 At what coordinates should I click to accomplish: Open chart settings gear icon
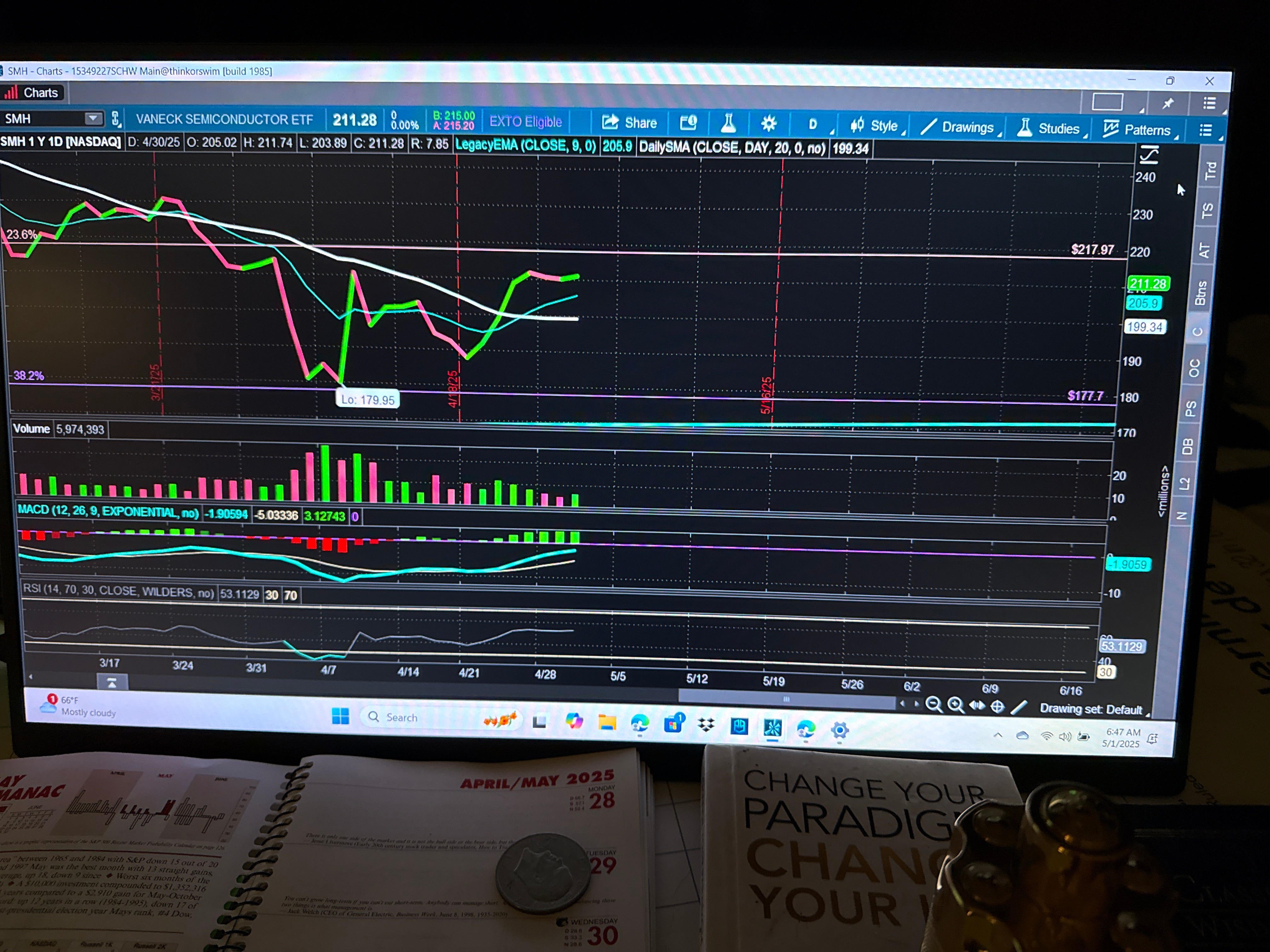[768, 123]
